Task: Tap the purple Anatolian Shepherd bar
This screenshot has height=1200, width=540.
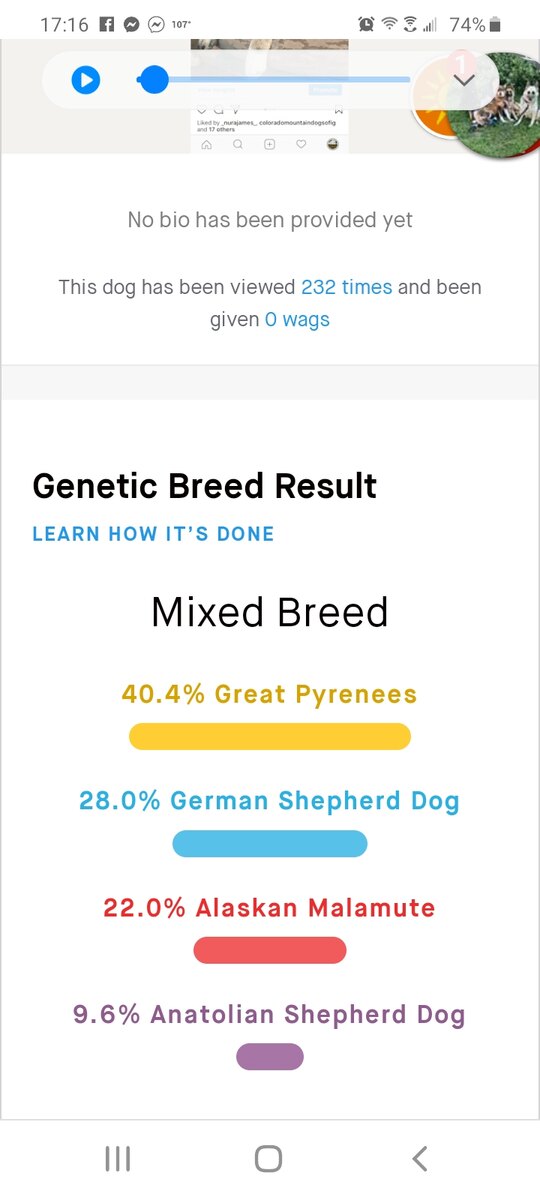Action: (x=270, y=1057)
